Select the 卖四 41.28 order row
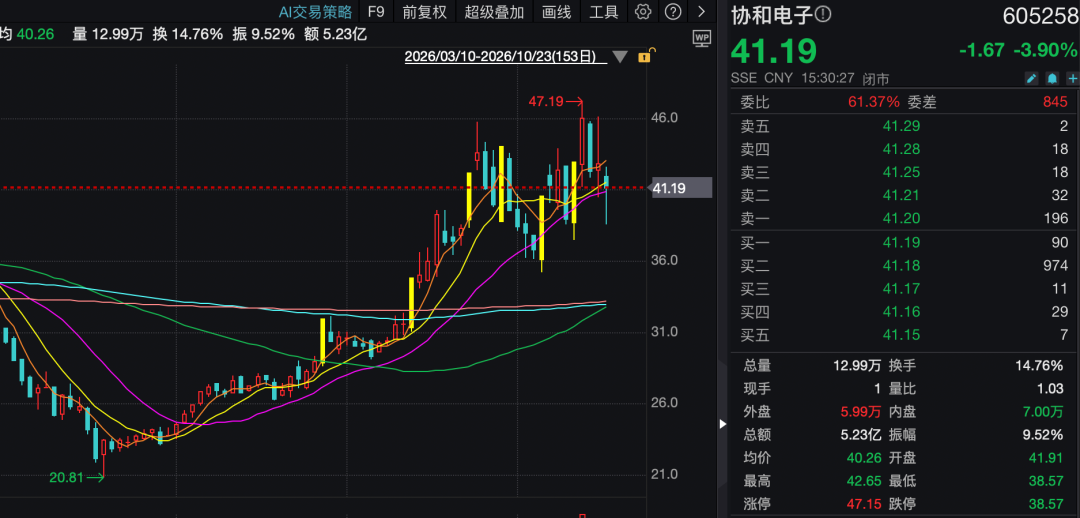 coord(904,149)
